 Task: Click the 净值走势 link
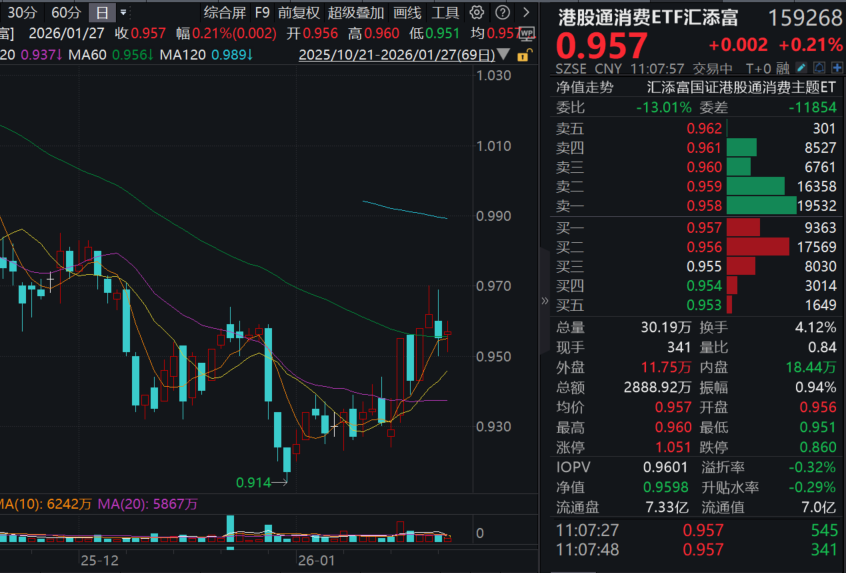click(x=585, y=87)
